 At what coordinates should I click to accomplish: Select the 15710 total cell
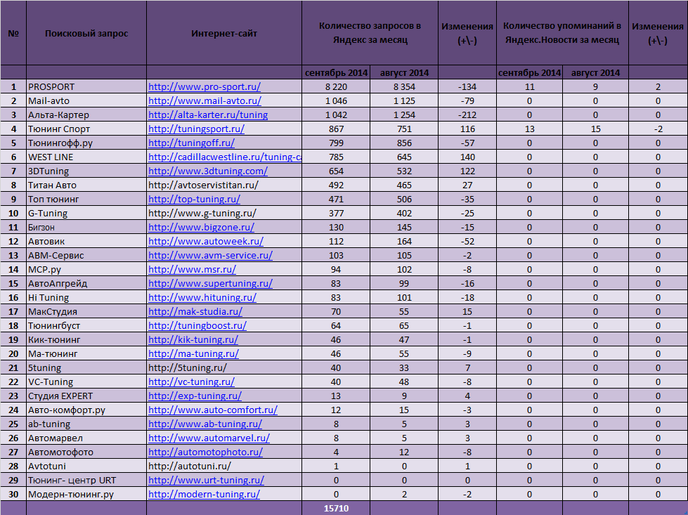[x=336, y=508]
